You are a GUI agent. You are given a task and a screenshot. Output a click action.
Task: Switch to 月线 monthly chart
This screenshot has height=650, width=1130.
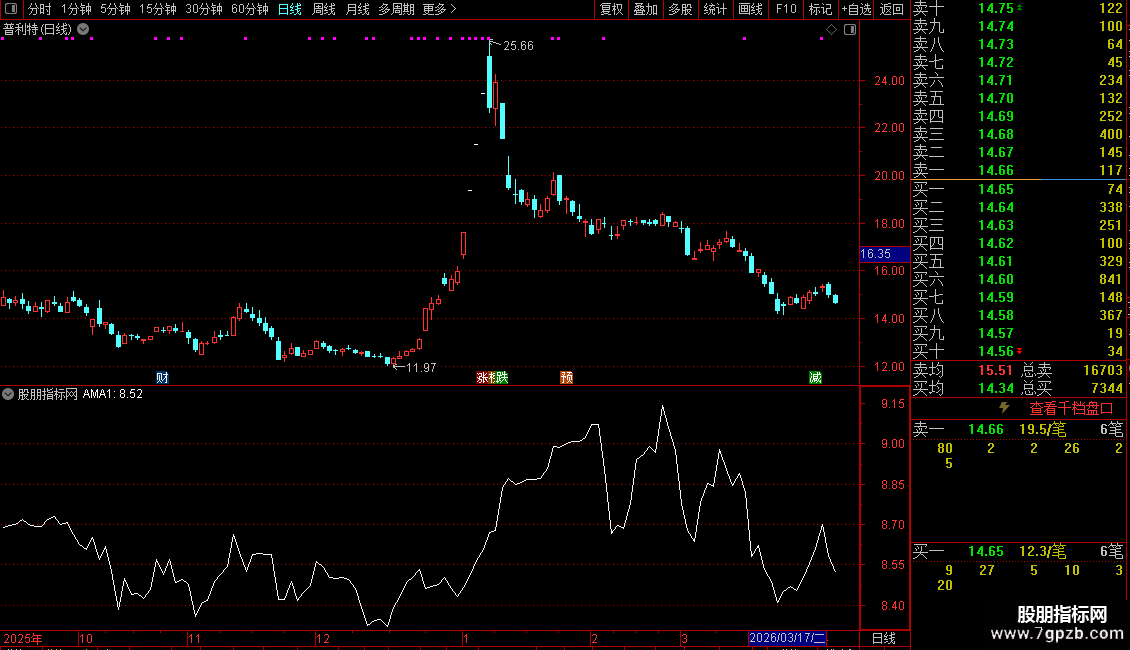click(357, 9)
